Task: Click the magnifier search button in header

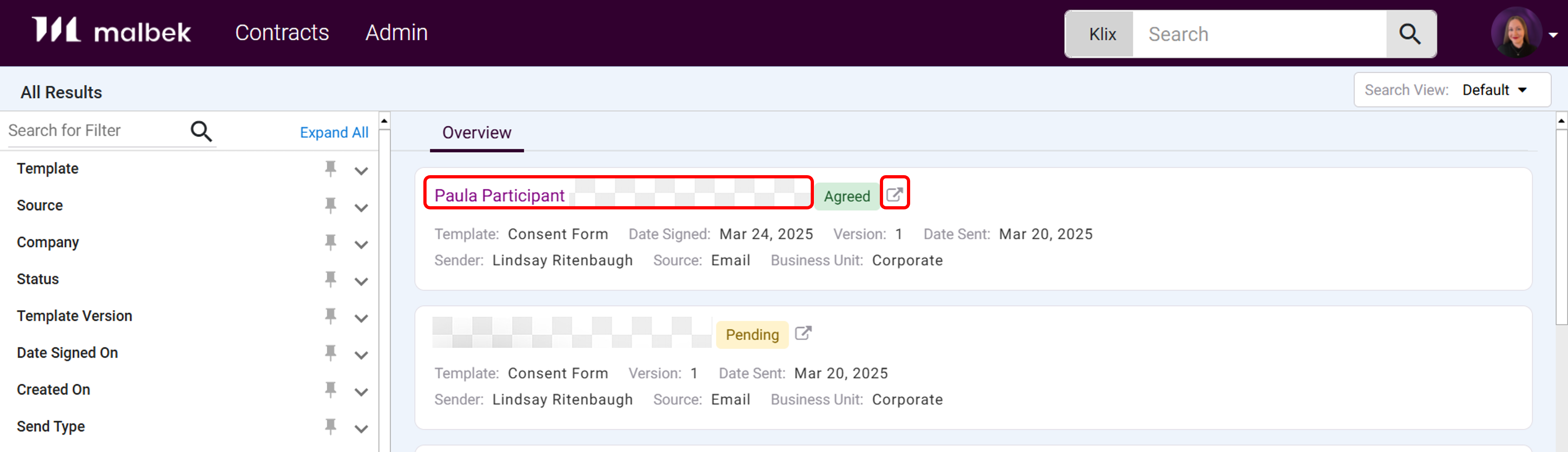Action: click(x=1410, y=34)
